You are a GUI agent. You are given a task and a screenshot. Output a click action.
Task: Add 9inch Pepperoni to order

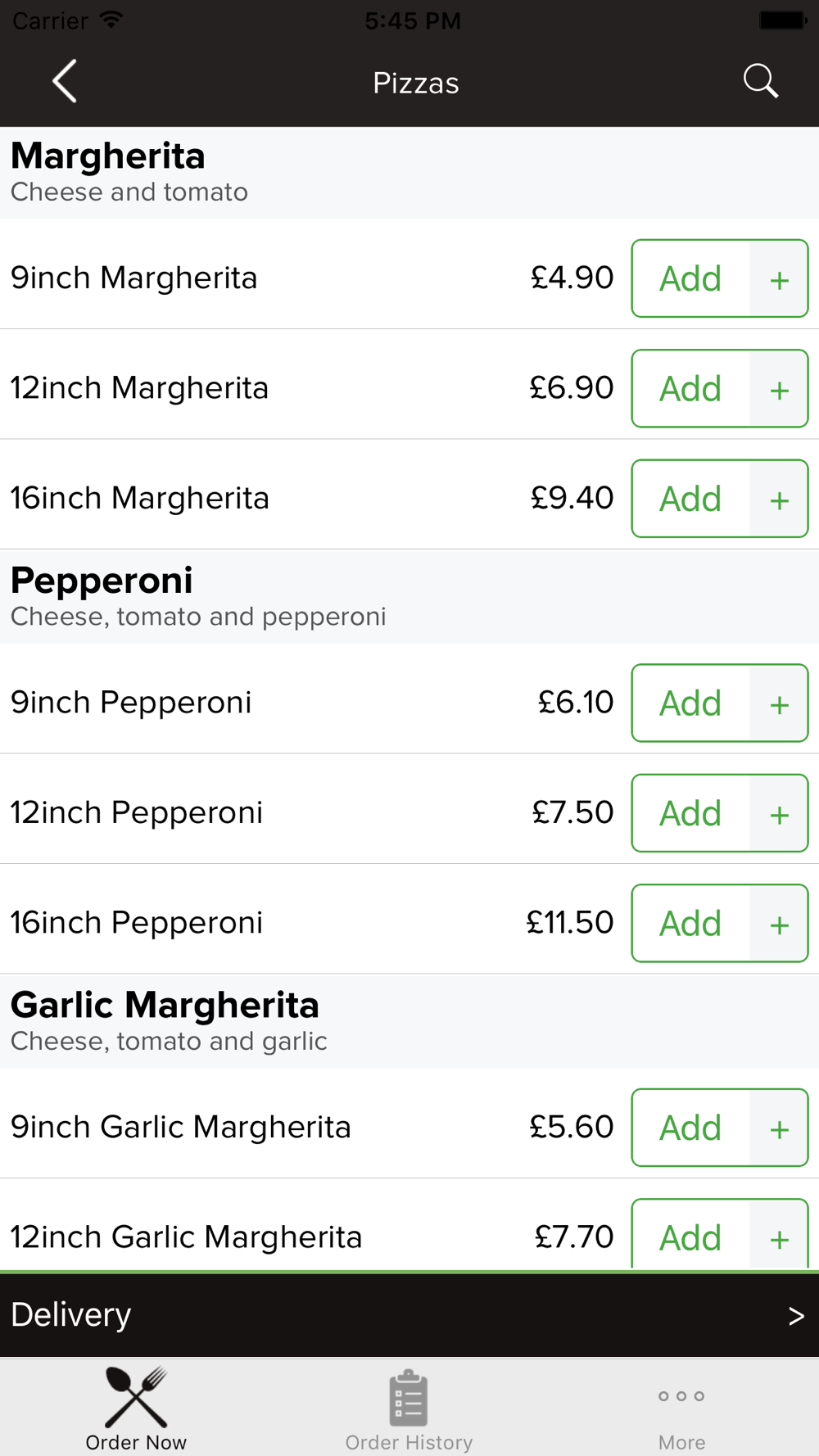click(x=690, y=703)
